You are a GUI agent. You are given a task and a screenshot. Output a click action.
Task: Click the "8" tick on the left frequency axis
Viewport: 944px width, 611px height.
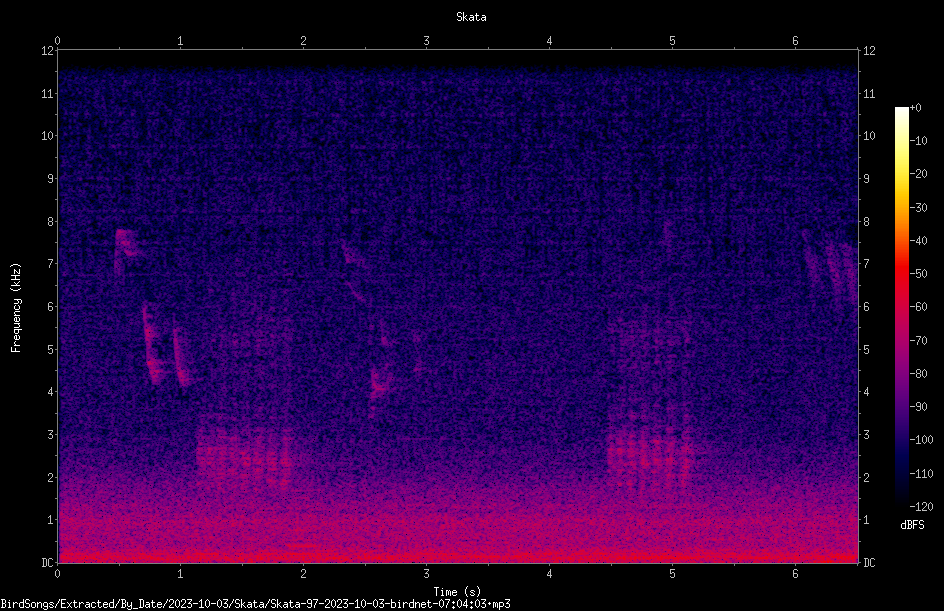click(51, 222)
